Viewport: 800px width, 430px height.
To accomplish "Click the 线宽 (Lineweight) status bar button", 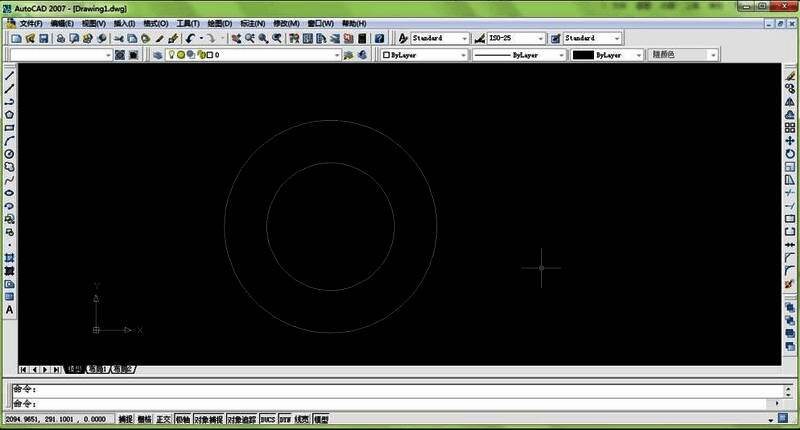I will click(301, 419).
